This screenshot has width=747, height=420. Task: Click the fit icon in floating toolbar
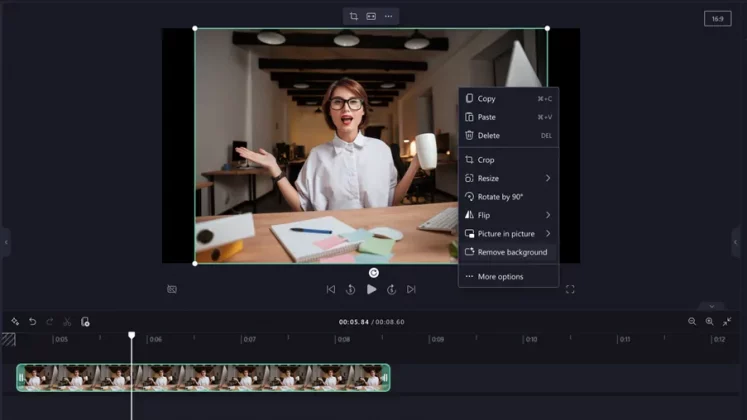(371, 16)
